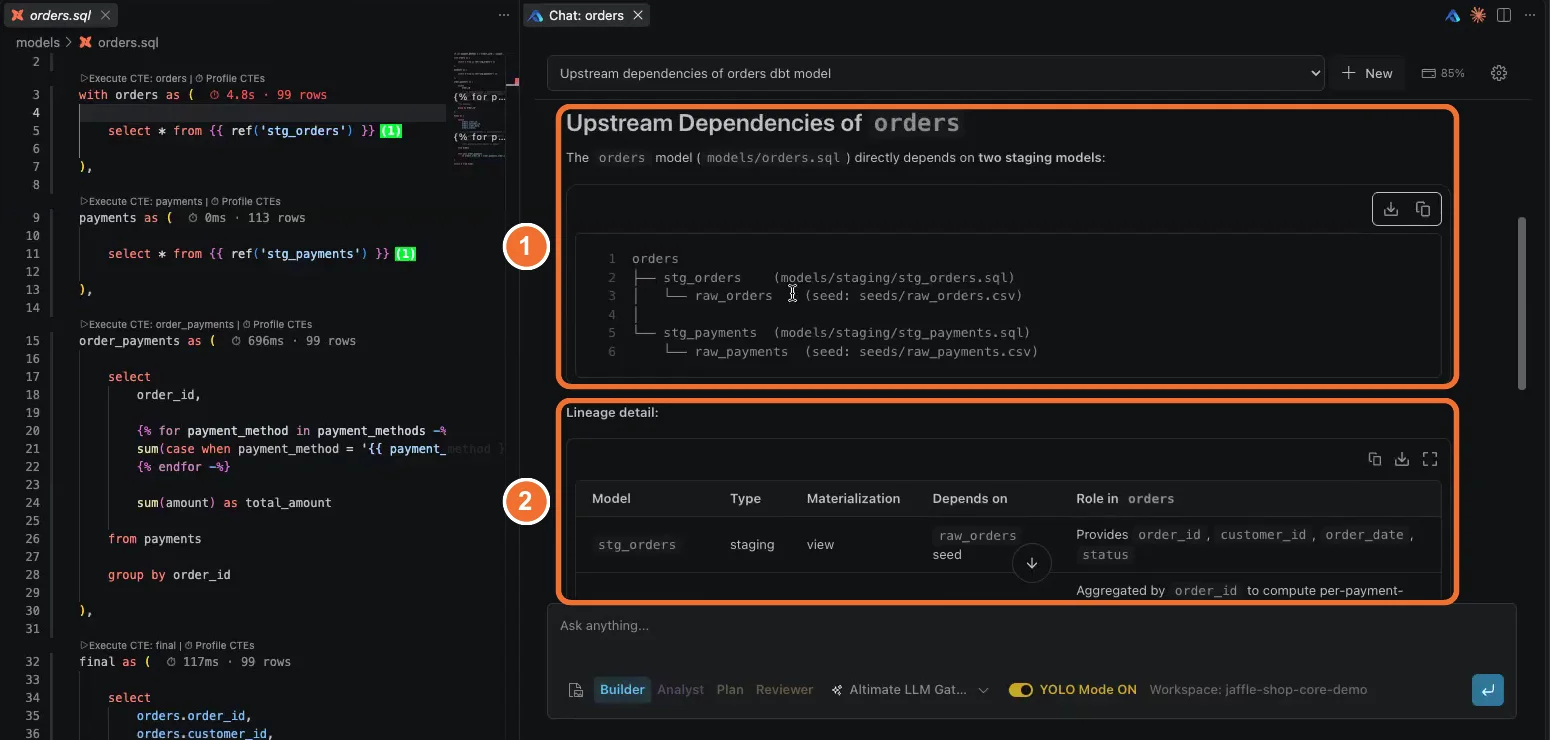The image size is (1550, 740).
Task: Click the attach file context icon near Builder
Action: pyautogui.click(x=576, y=690)
